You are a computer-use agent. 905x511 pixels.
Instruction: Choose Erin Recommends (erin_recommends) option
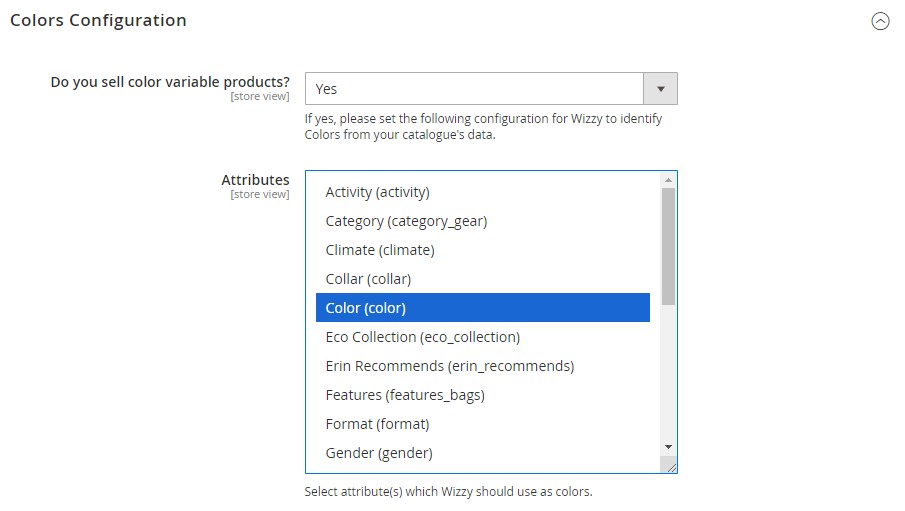pyautogui.click(x=449, y=366)
